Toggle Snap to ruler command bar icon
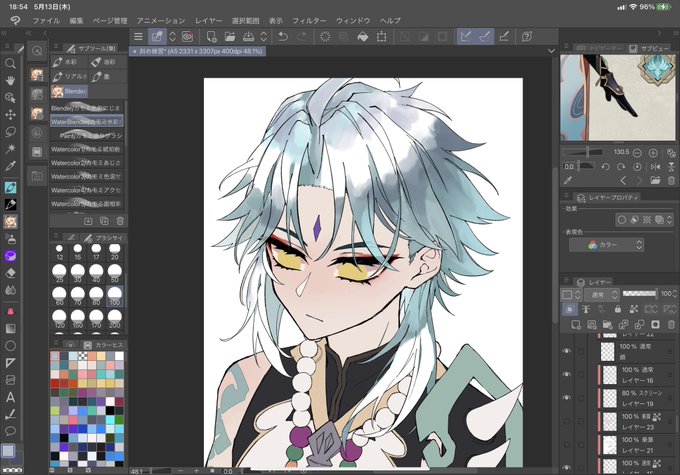 pyautogui.click(x=466, y=37)
